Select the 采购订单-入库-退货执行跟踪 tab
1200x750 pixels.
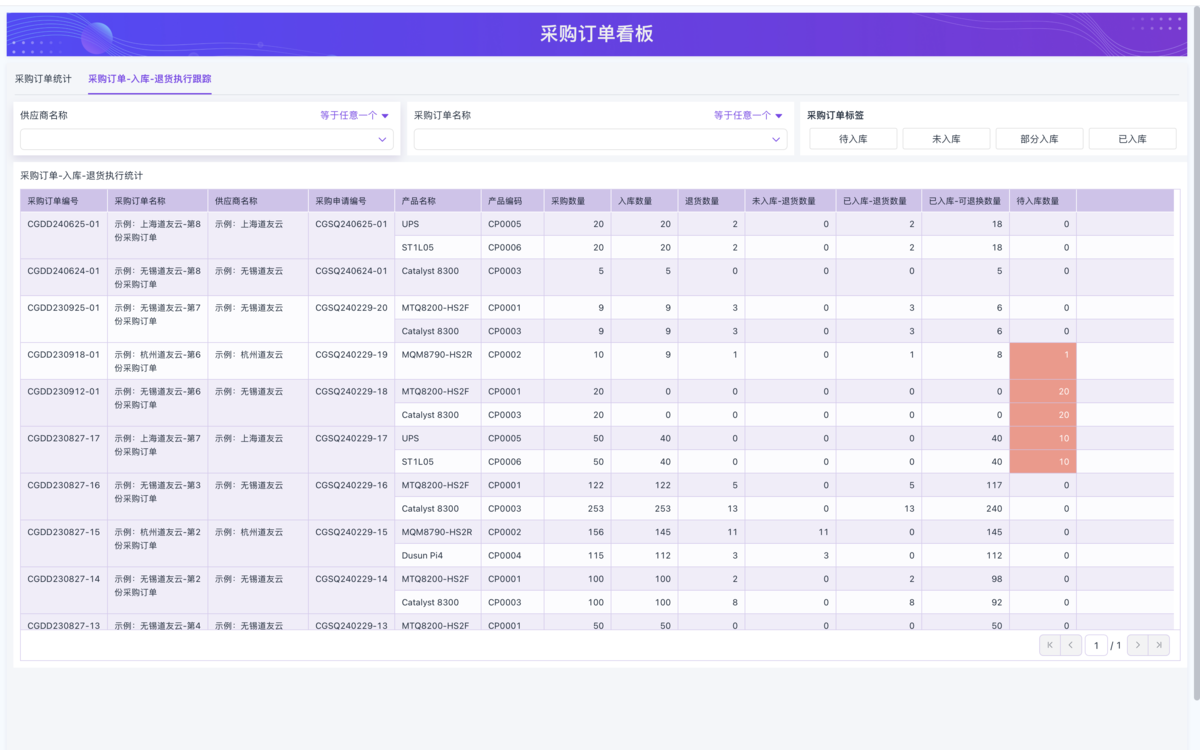pos(149,79)
